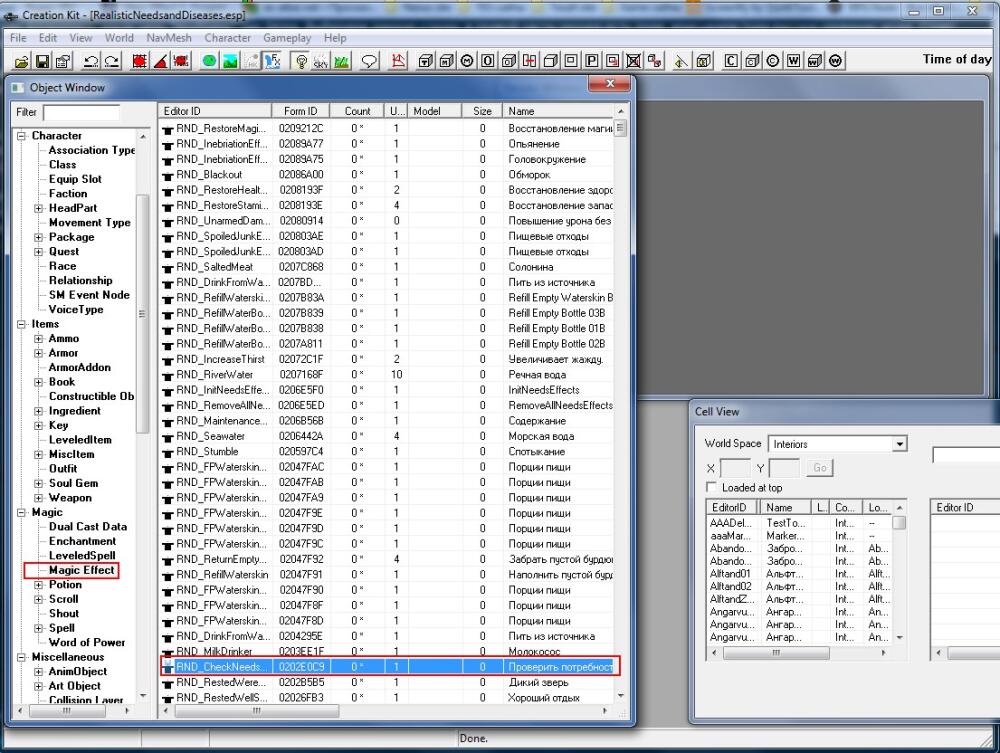Expand the Quest tree node
The height and width of the screenshot is (753, 1000).
(x=39, y=252)
